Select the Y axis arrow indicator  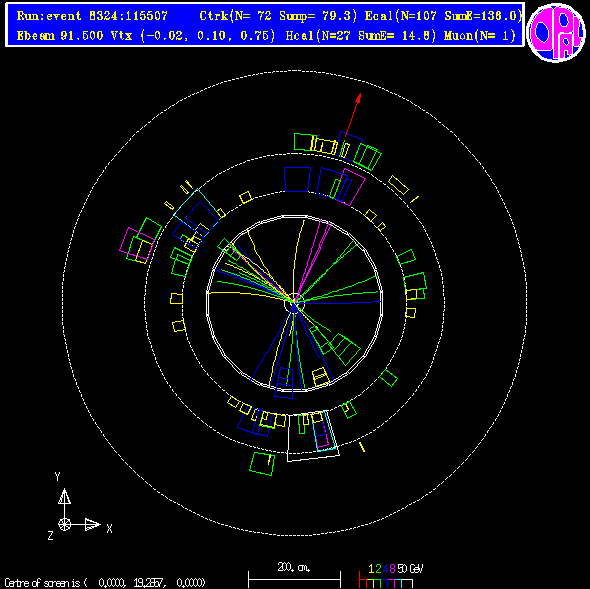64,496
